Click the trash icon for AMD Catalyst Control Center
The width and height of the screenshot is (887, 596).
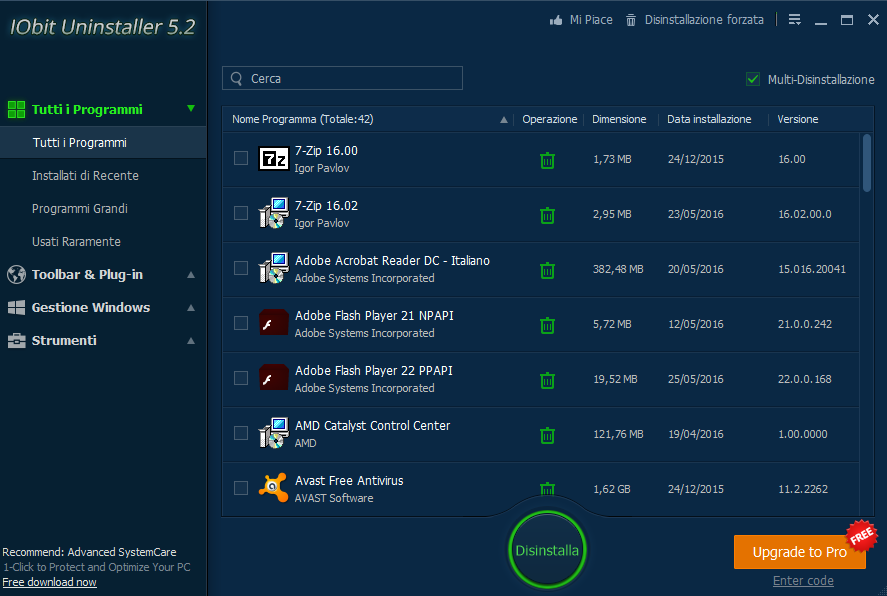547,435
